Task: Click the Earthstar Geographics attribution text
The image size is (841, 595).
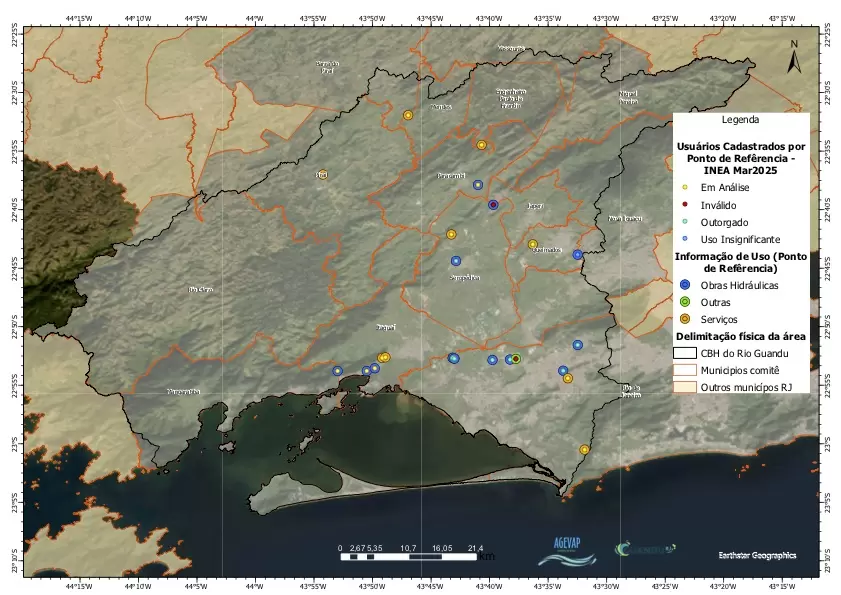Action: click(x=757, y=554)
